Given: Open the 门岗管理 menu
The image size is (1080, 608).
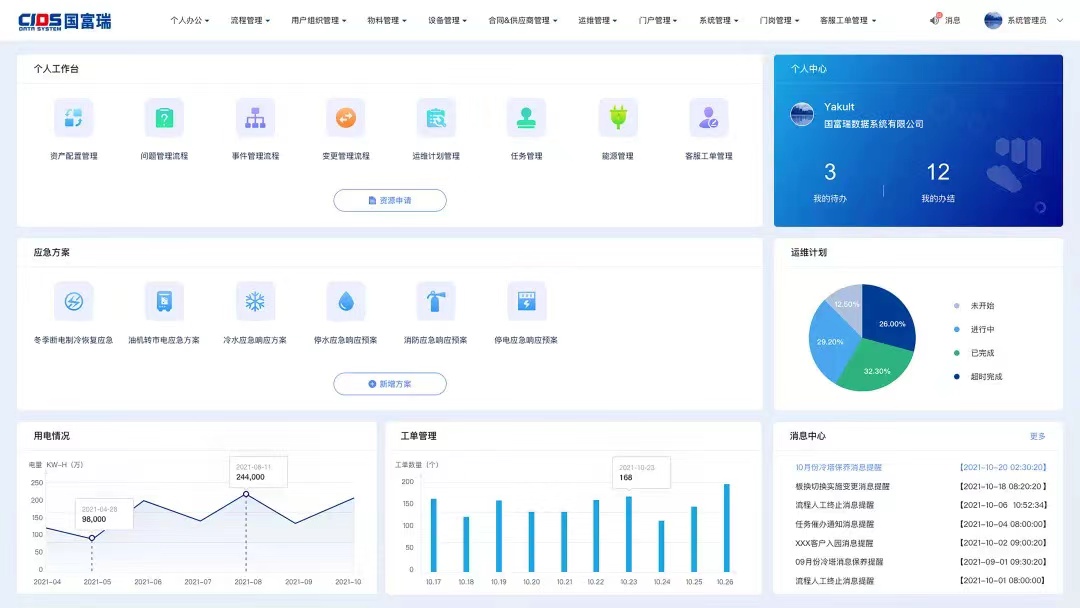Looking at the screenshot, I should 779,21.
